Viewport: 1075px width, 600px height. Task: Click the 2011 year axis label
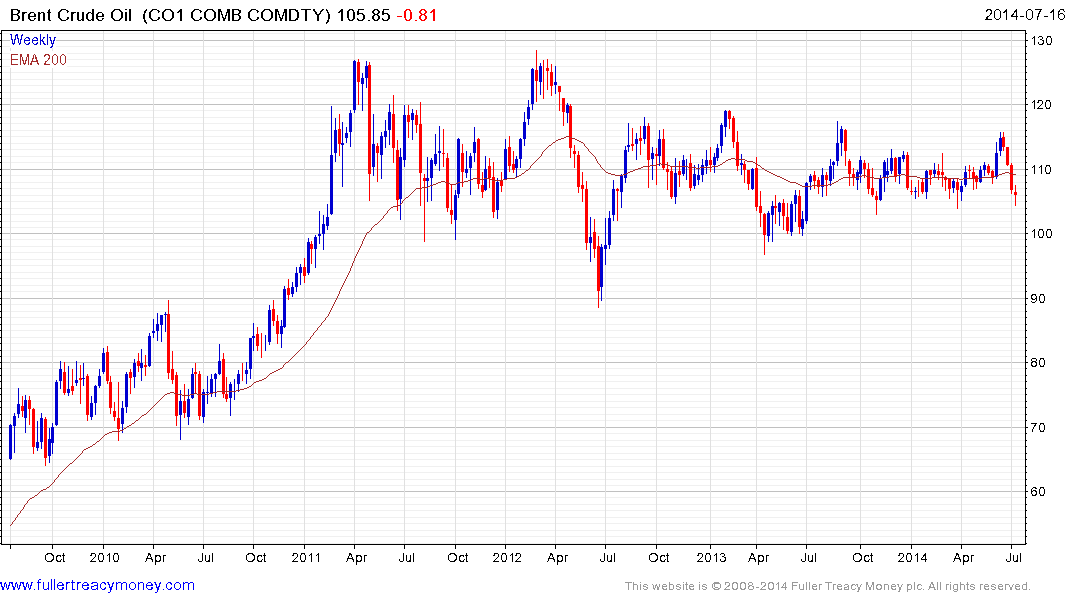pyautogui.click(x=306, y=557)
